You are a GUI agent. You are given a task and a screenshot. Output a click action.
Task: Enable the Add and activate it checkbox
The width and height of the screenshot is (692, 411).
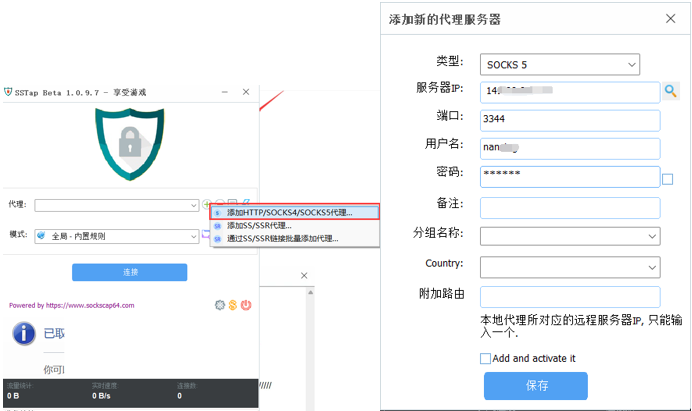(x=485, y=358)
